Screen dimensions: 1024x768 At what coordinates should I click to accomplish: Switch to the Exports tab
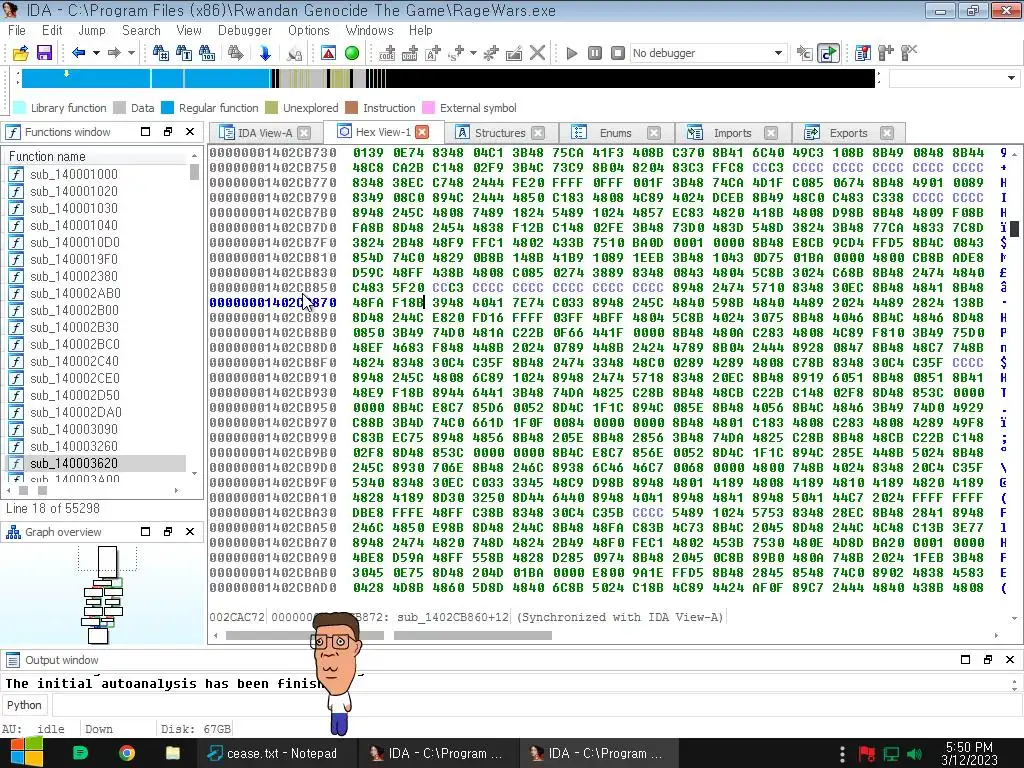pos(848,133)
